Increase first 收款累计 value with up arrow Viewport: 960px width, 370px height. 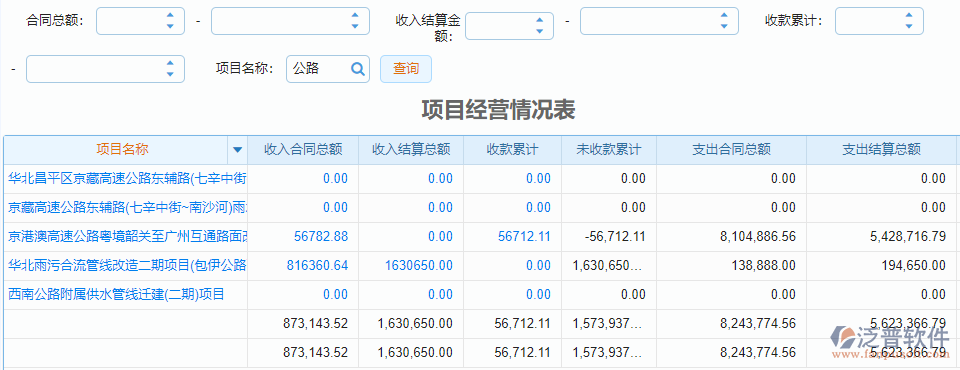click(x=909, y=16)
